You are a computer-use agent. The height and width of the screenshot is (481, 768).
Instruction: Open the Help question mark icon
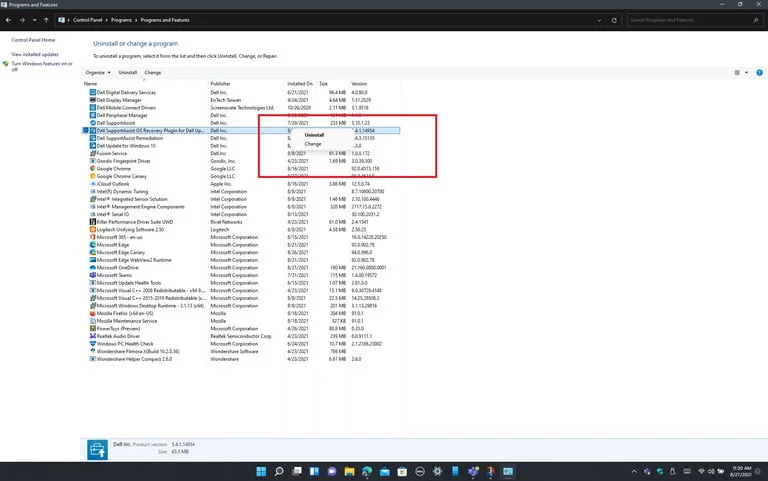point(759,72)
